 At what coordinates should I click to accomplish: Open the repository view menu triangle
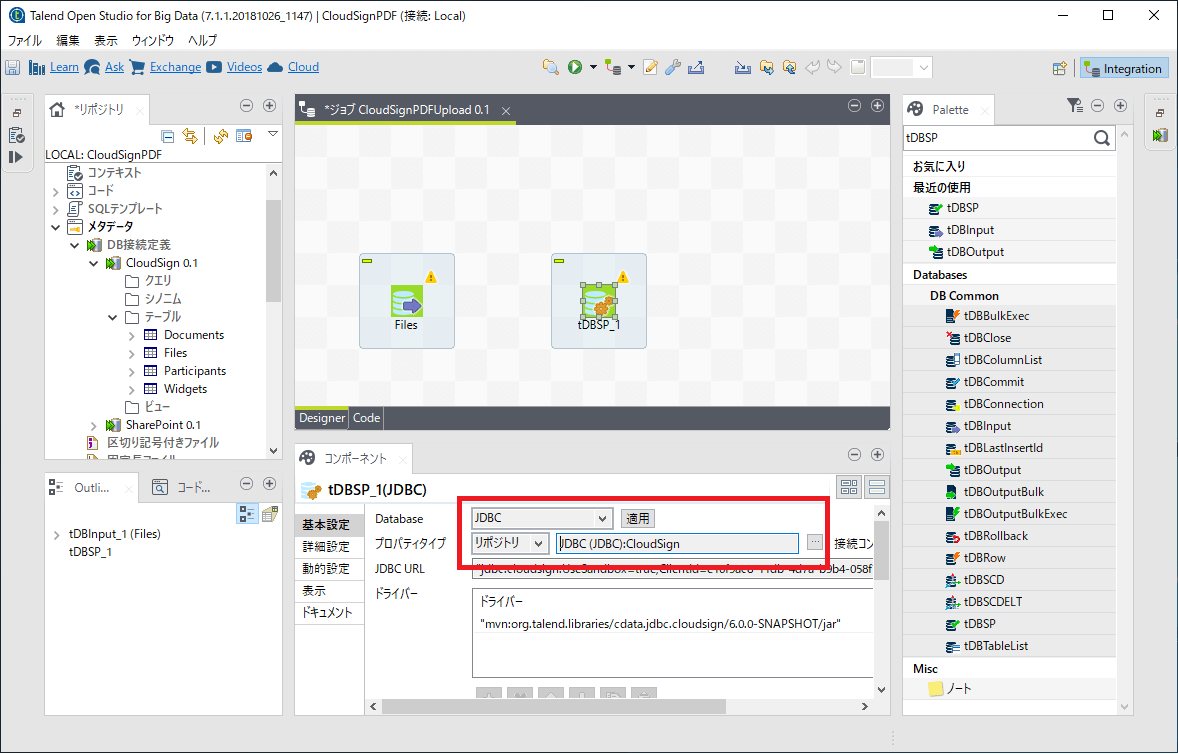click(x=273, y=134)
